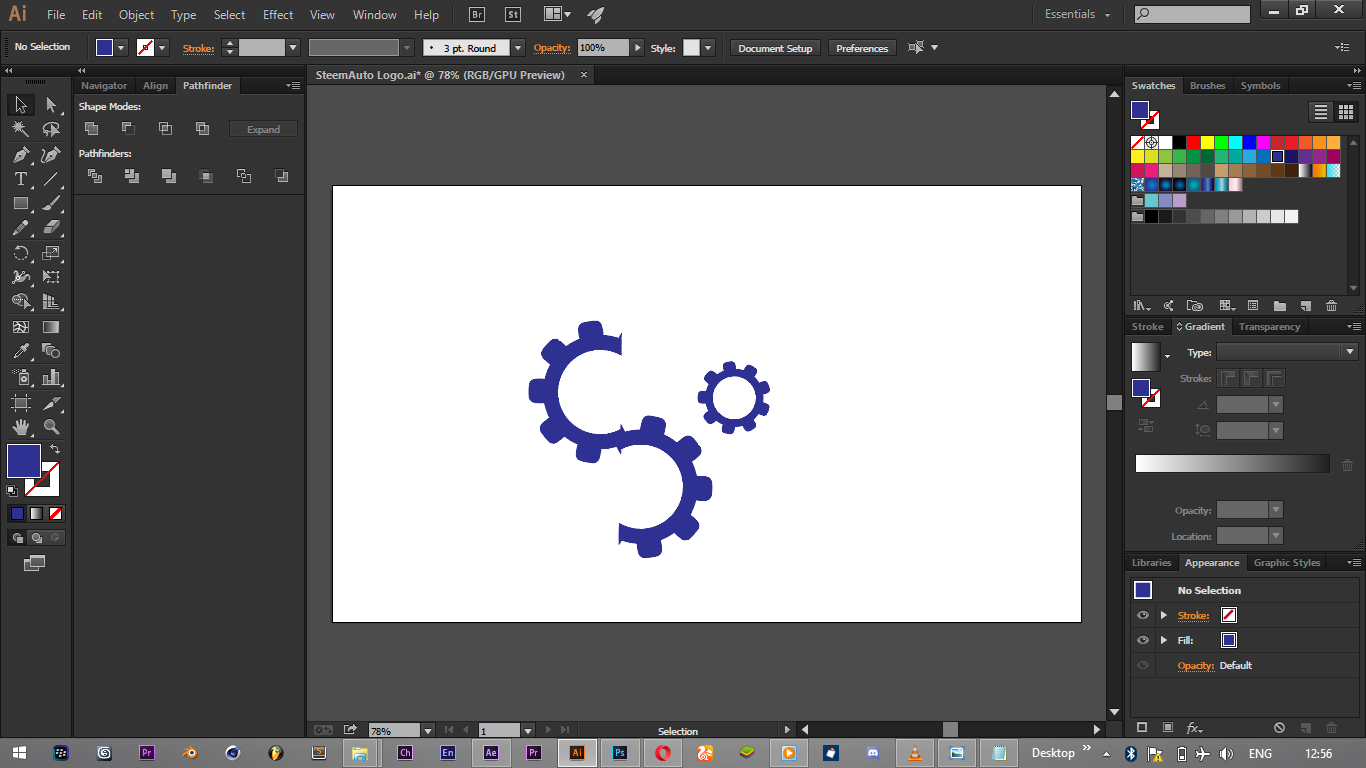Screen dimensions: 1366x768
Task: Choose the Direct Selection tool
Action: [51, 105]
